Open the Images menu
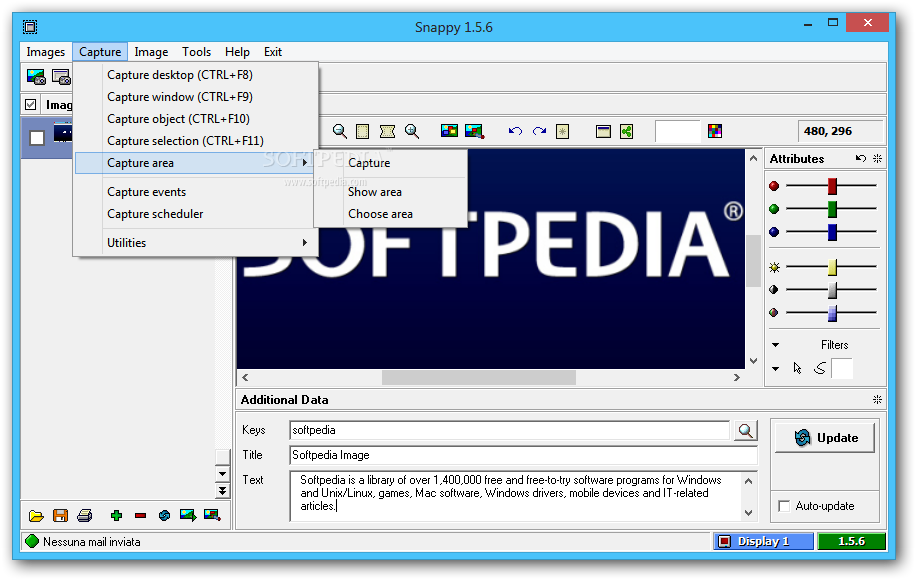916x580 pixels. tap(46, 51)
